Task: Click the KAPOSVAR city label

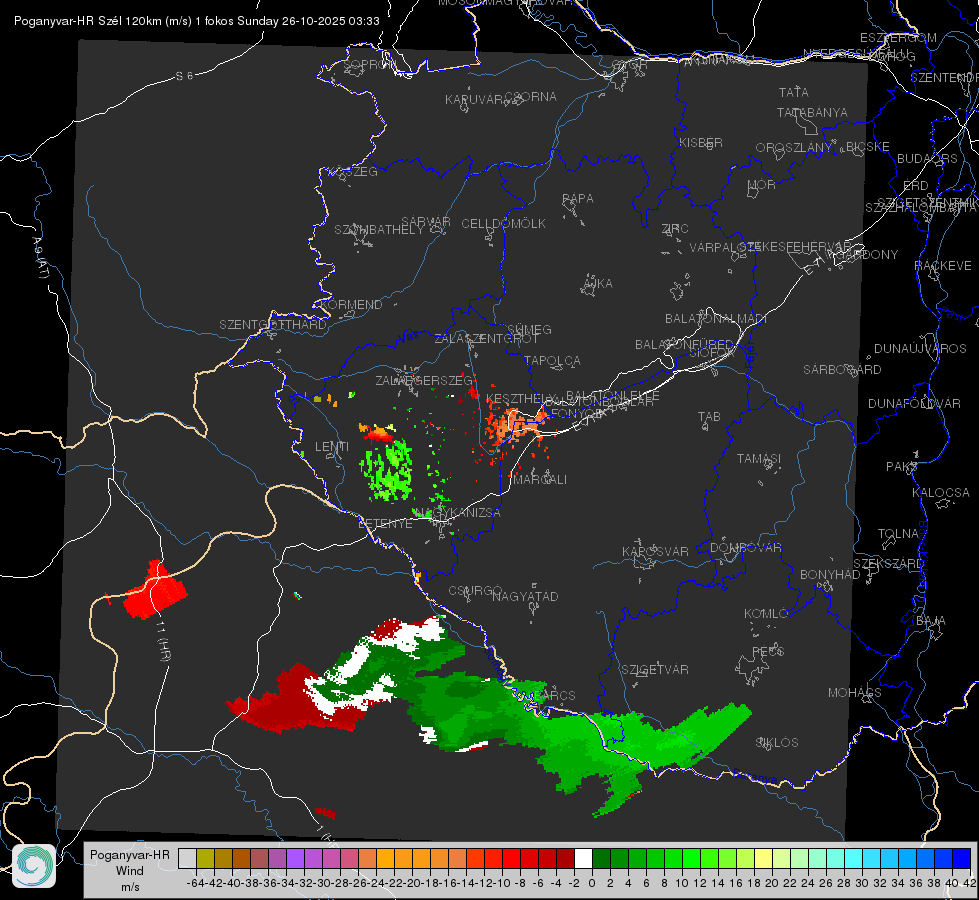Action: [x=655, y=551]
